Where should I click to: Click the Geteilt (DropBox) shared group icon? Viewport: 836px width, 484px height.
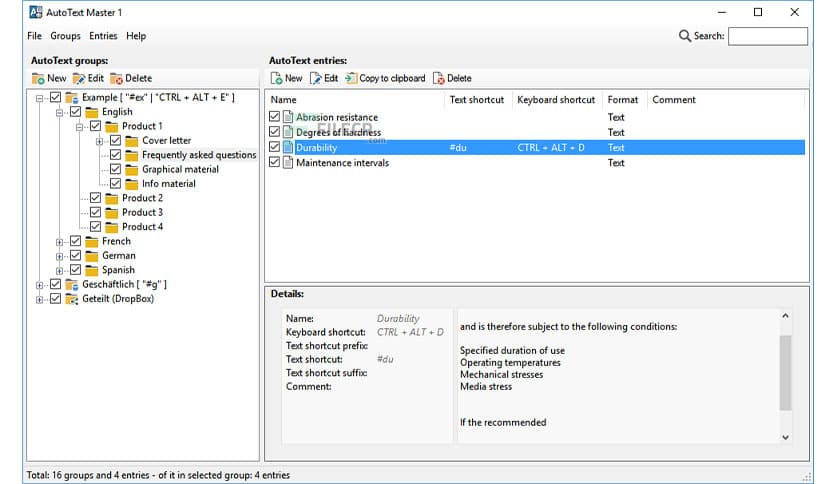(x=71, y=299)
